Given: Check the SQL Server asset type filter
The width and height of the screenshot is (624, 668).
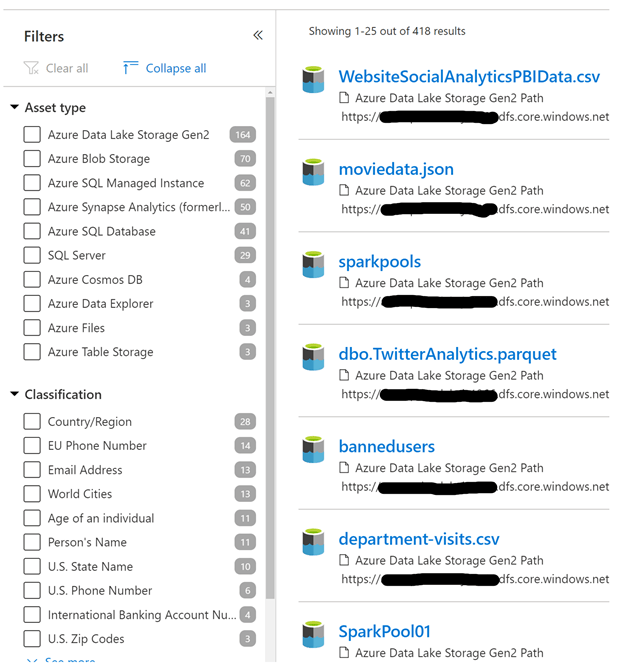Looking at the screenshot, I should pyautogui.click(x=32, y=255).
